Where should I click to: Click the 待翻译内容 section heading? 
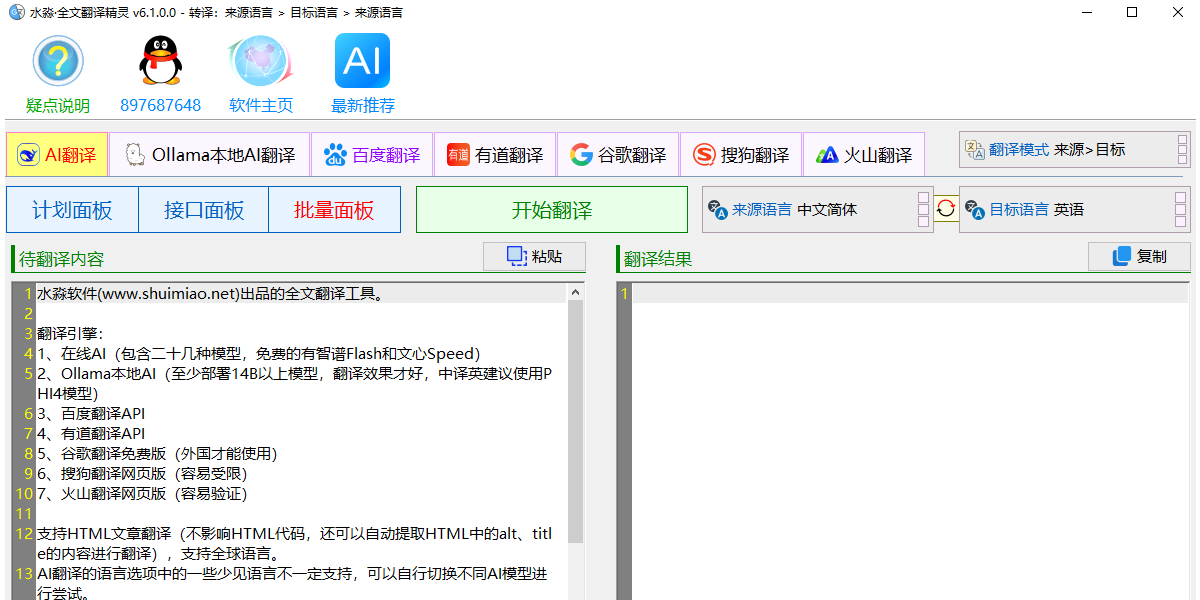(x=61, y=259)
